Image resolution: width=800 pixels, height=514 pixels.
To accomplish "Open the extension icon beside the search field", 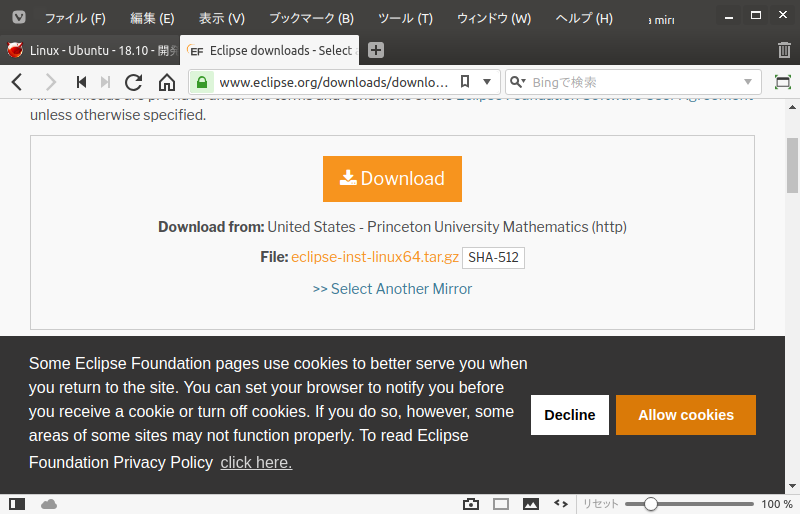I will (x=783, y=82).
